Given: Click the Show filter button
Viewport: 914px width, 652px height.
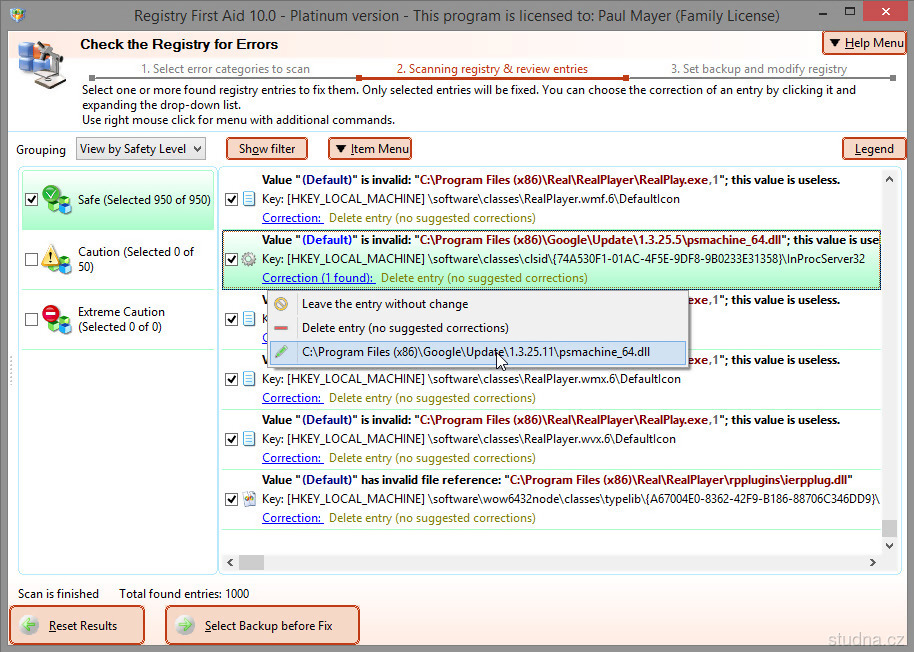Looking at the screenshot, I should (266, 149).
